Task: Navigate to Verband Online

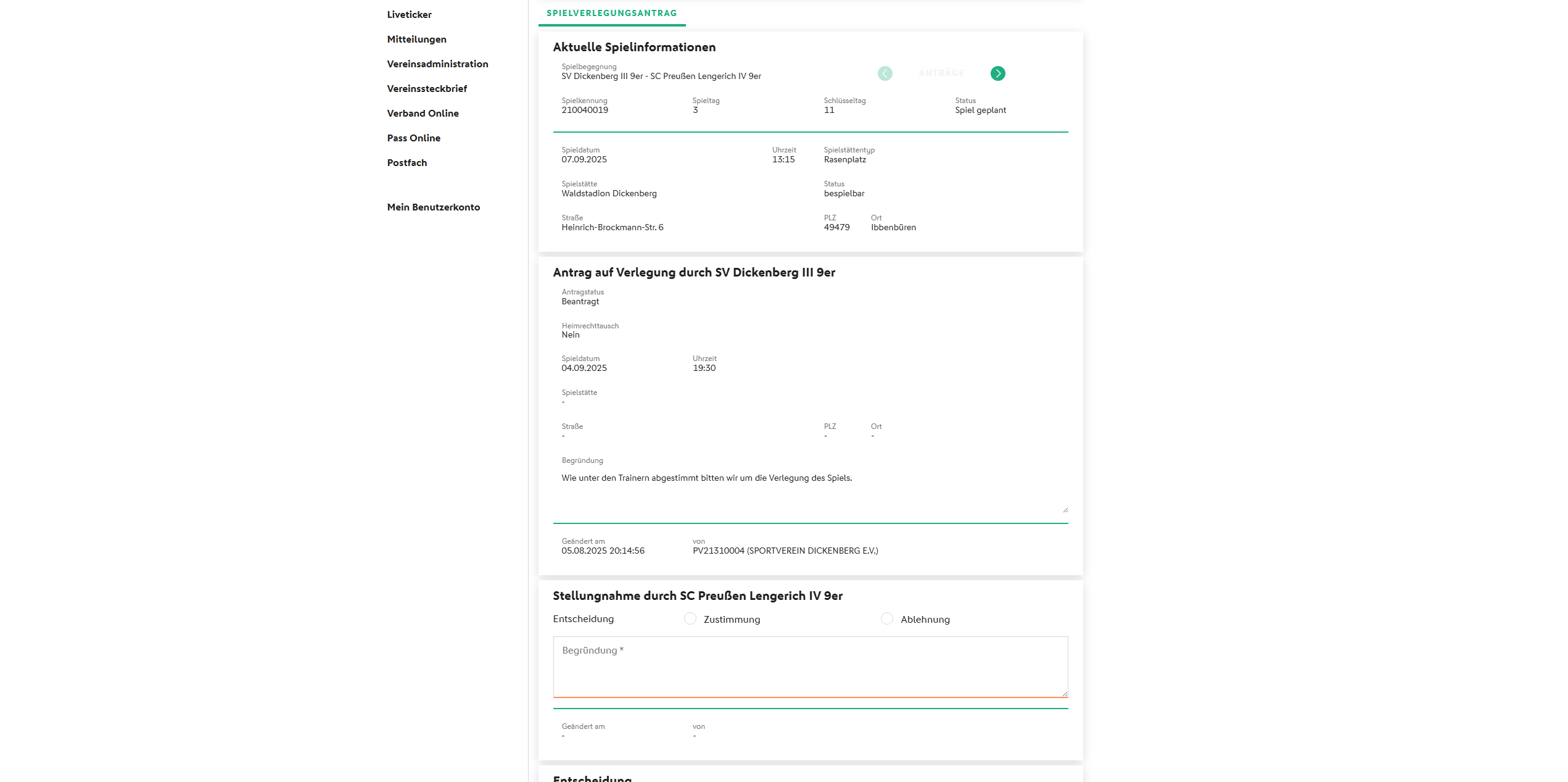Action: (423, 114)
